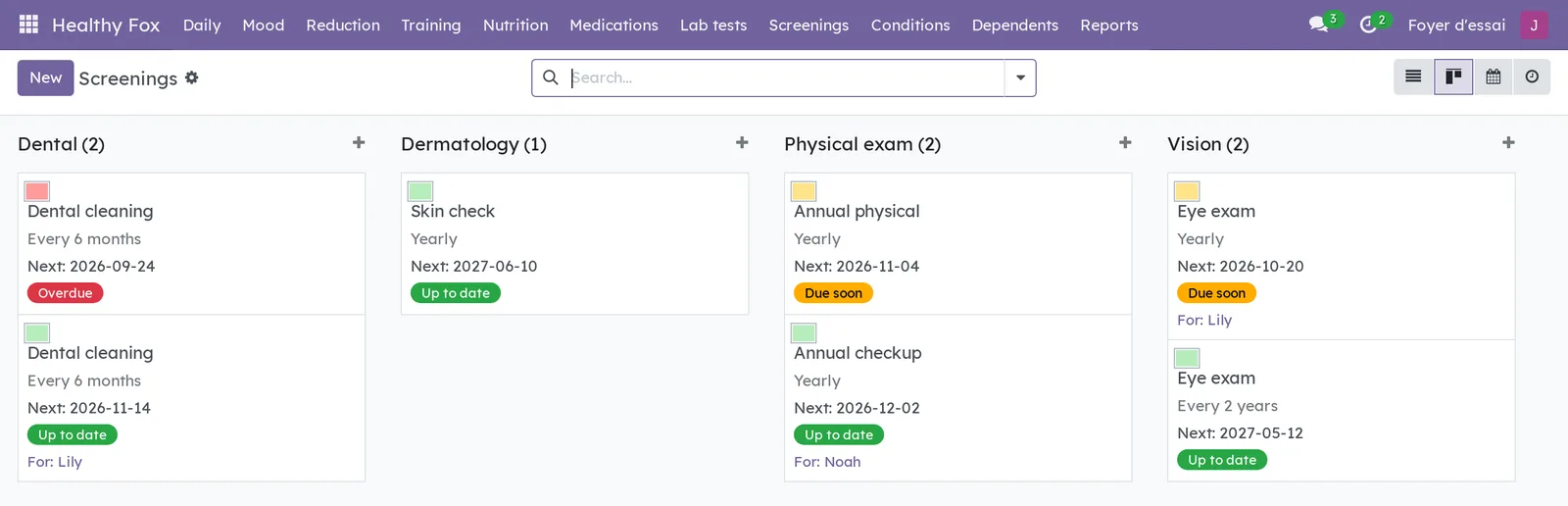Image resolution: width=1568 pixels, height=506 pixels.
Task: Switch to activity view
Action: point(1532,76)
